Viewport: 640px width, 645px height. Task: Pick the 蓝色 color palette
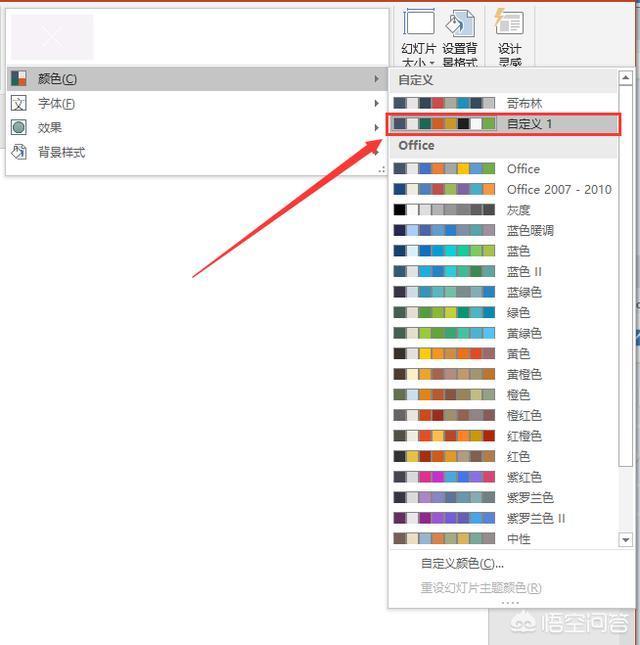[x=503, y=251]
